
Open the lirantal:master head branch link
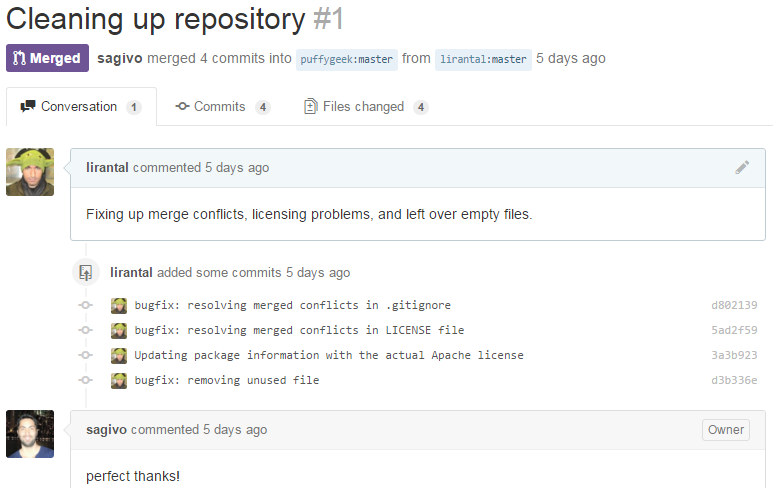click(x=483, y=59)
